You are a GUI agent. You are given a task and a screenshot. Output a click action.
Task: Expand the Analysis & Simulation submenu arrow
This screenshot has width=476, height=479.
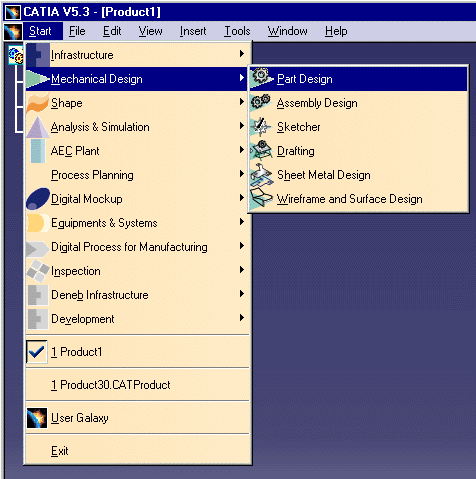pyautogui.click(x=242, y=126)
